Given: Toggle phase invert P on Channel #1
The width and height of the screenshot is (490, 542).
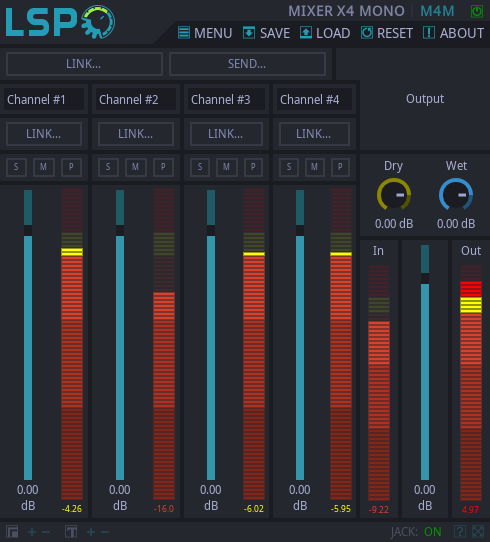Looking at the screenshot, I should [x=71, y=167].
